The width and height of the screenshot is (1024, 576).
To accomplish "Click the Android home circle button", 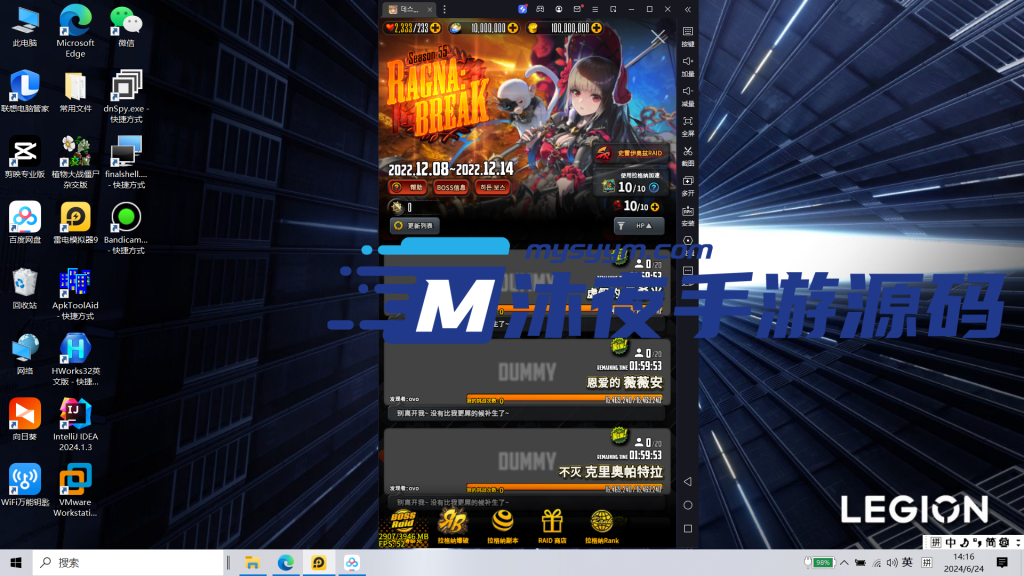I will 688,505.
